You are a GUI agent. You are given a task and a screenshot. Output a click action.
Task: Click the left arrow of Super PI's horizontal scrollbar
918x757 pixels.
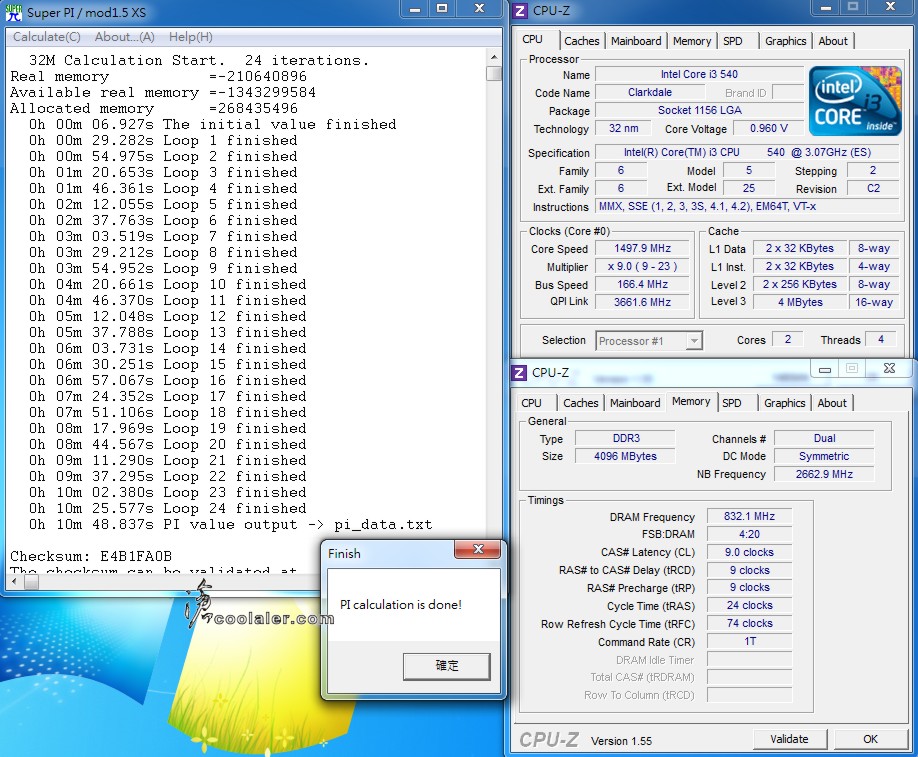pyautogui.click(x=16, y=582)
